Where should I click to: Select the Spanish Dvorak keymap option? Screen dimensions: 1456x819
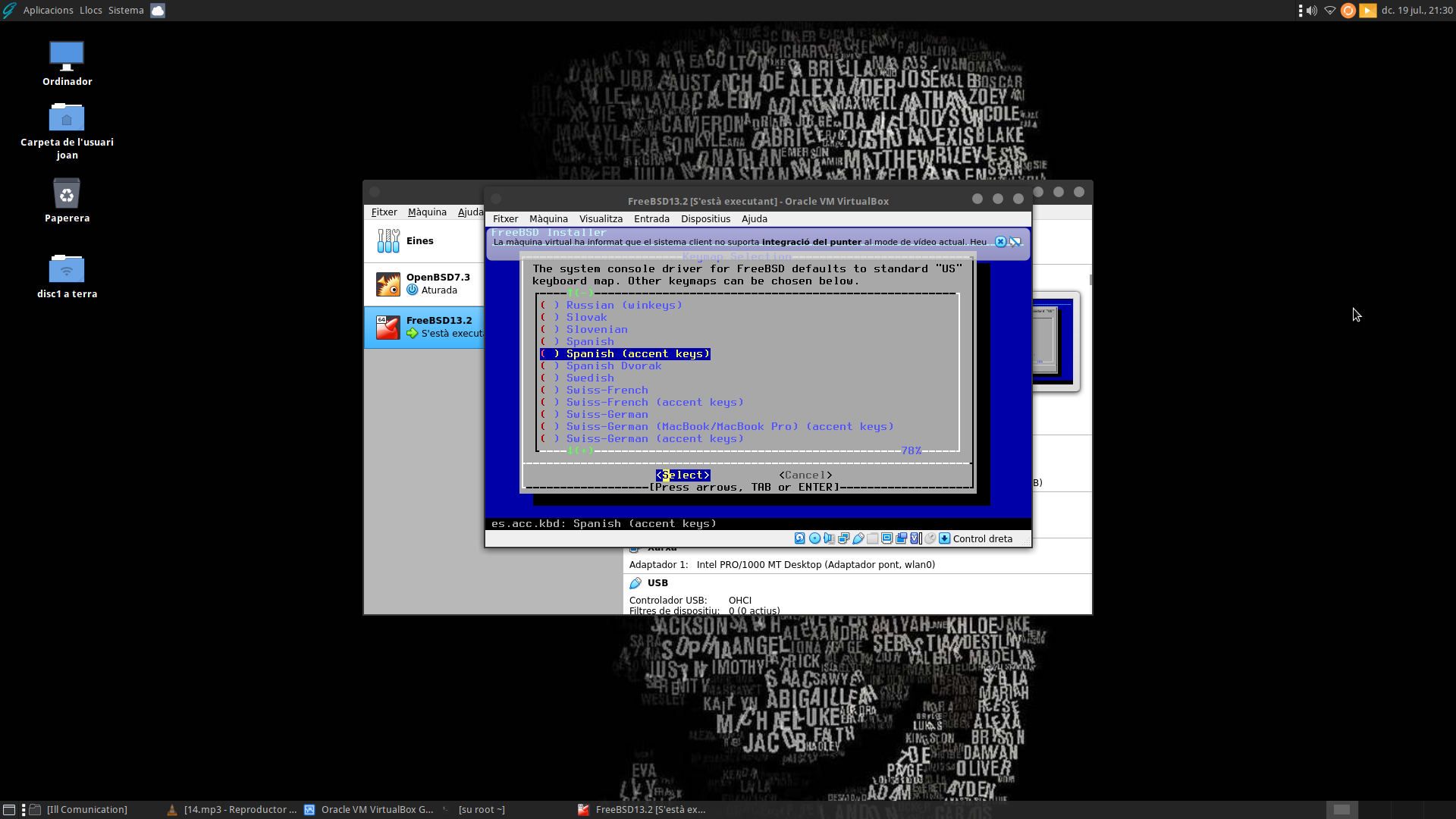[601, 366]
